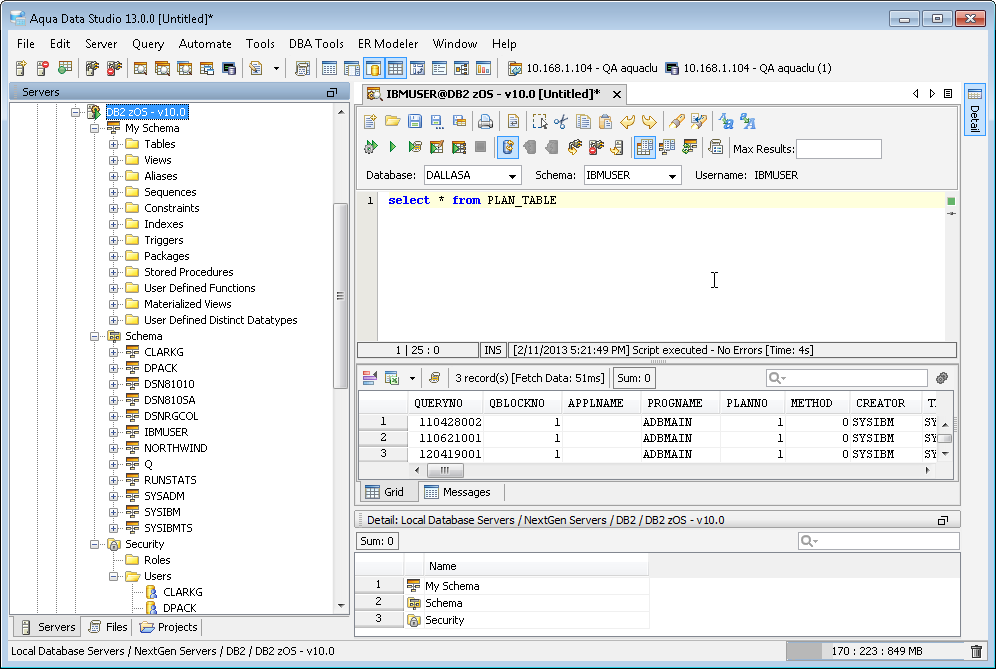Click the convert to lowercase icon
The image size is (996, 669).
(726, 121)
